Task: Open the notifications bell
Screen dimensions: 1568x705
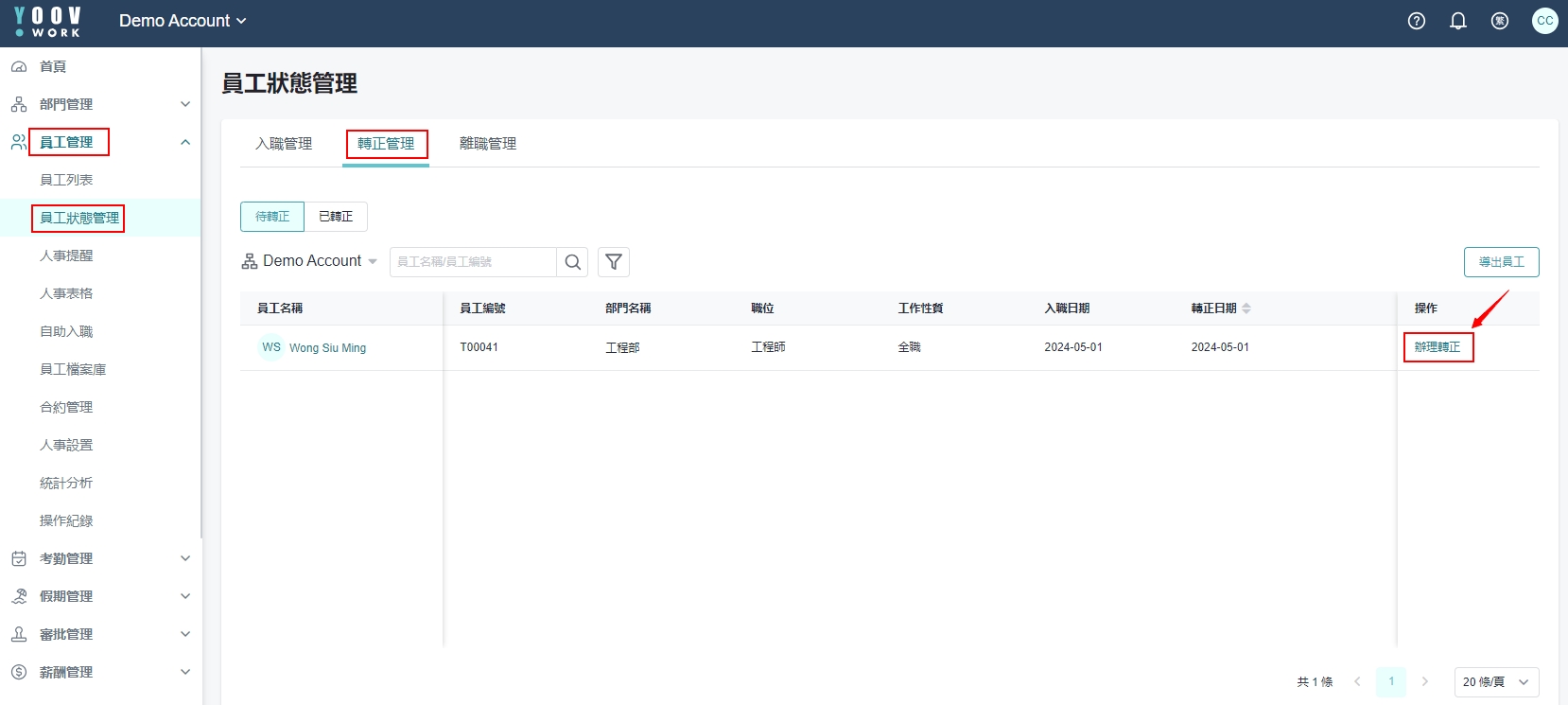Action: click(1457, 21)
